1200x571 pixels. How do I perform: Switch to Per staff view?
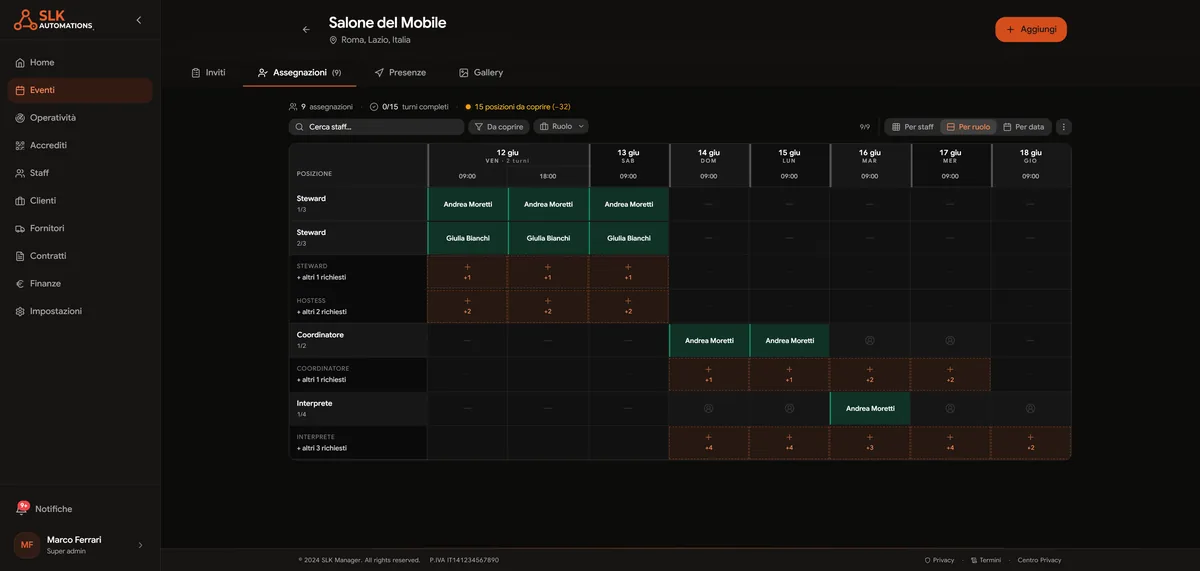tap(912, 127)
